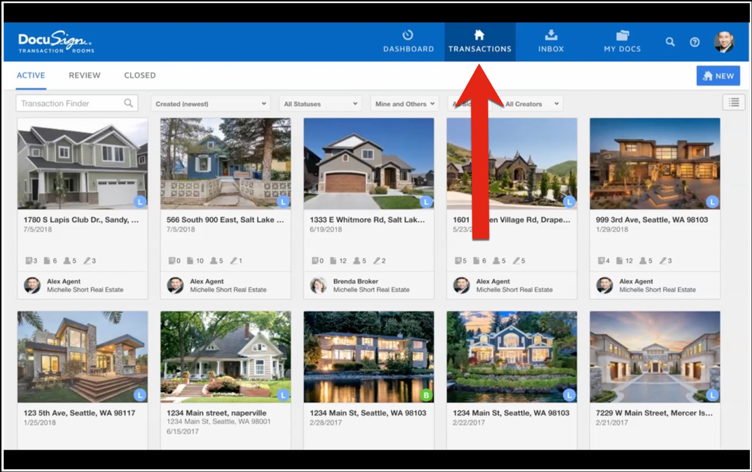Open the Dashboard from the top navigation
Image resolution: width=752 pixels, height=472 pixels.
[408, 41]
